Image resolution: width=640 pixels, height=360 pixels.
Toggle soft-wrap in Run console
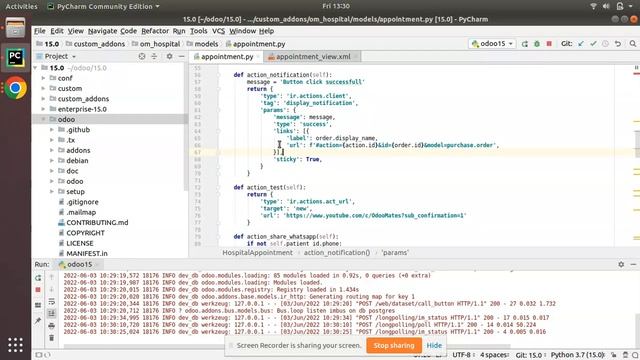pos(51,302)
